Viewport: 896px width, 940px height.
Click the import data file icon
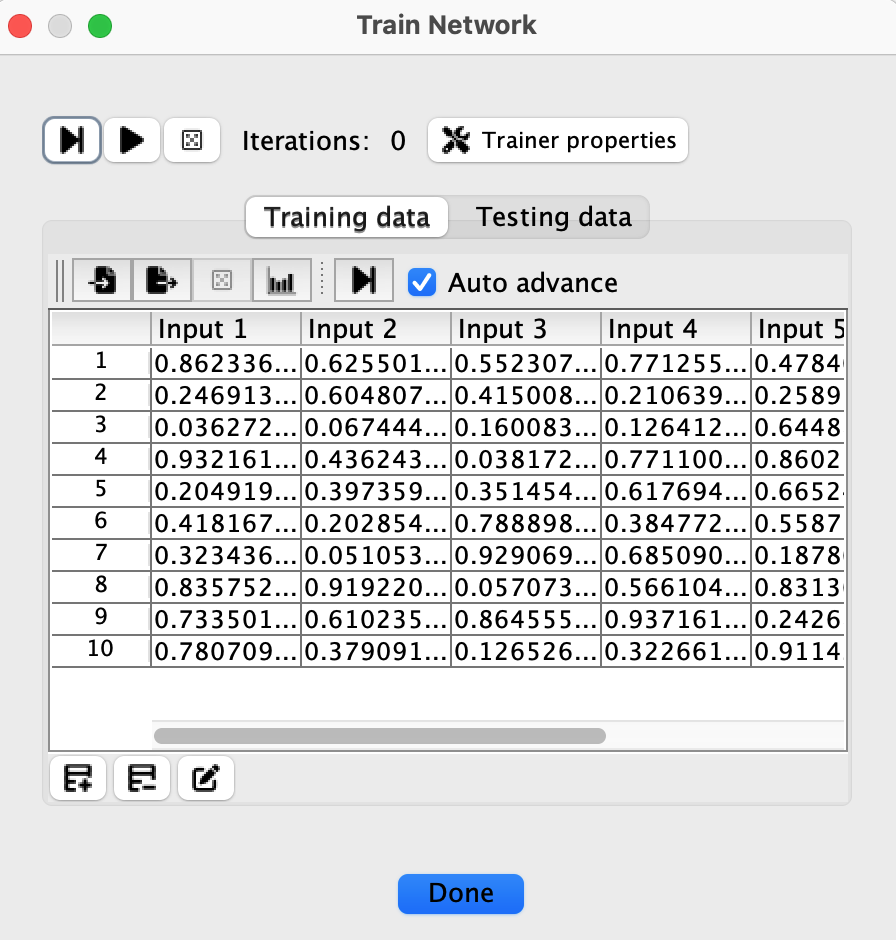[x=101, y=282]
